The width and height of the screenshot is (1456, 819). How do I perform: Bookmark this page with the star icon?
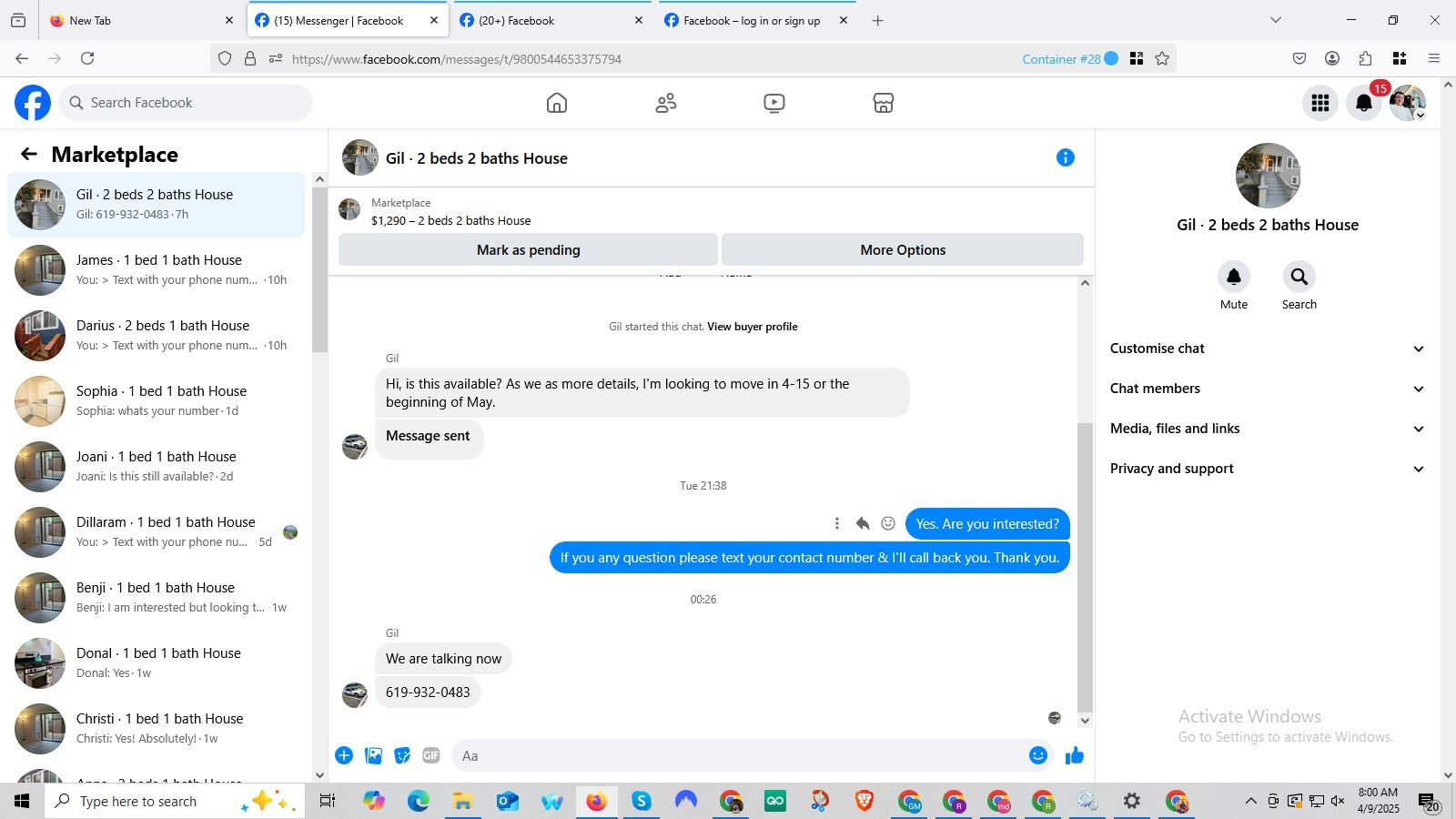pos(1162,59)
